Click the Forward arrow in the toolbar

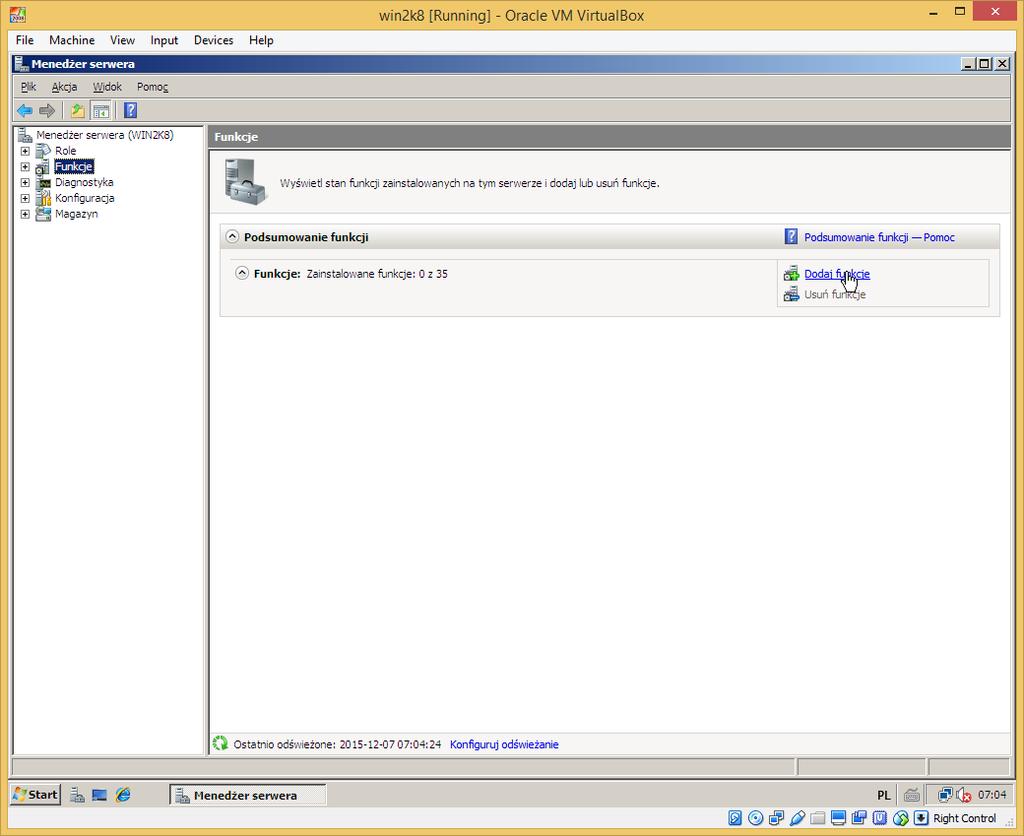click(x=46, y=110)
